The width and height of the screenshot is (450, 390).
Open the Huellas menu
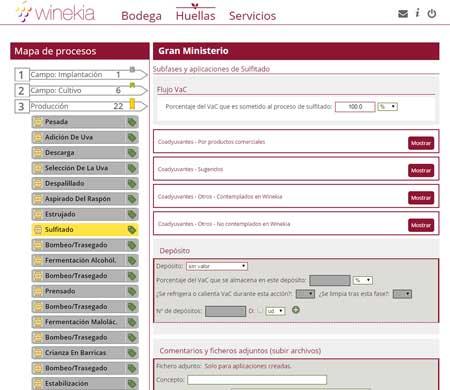pos(196,16)
